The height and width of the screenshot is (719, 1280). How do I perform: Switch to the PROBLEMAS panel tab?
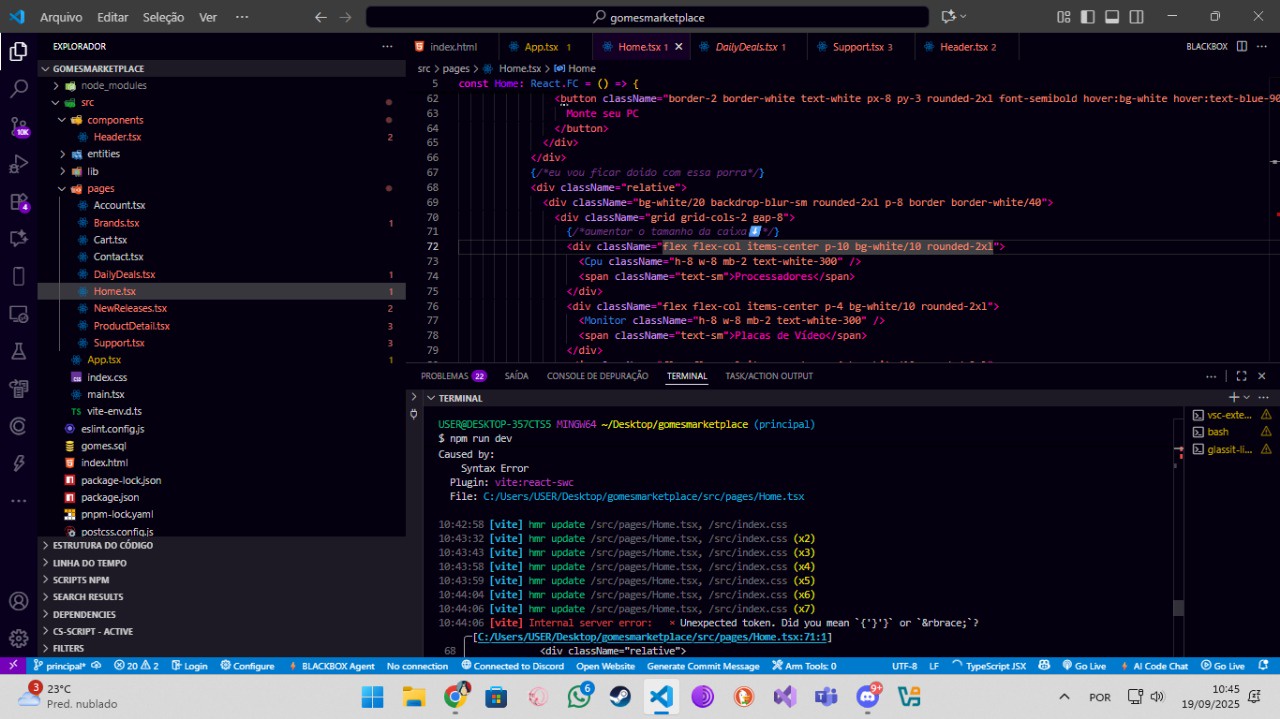pyautogui.click(x=444, y=376)
